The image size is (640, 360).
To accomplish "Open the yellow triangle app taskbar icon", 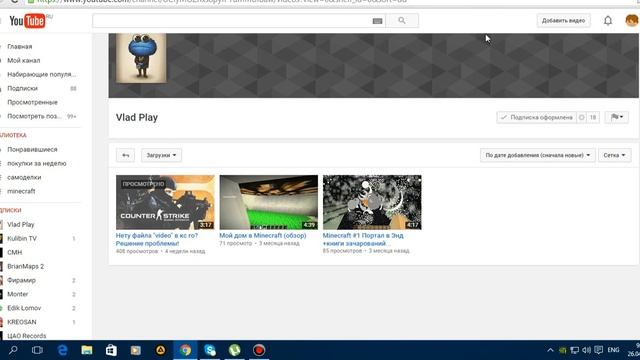I will (x=160, y=350).
